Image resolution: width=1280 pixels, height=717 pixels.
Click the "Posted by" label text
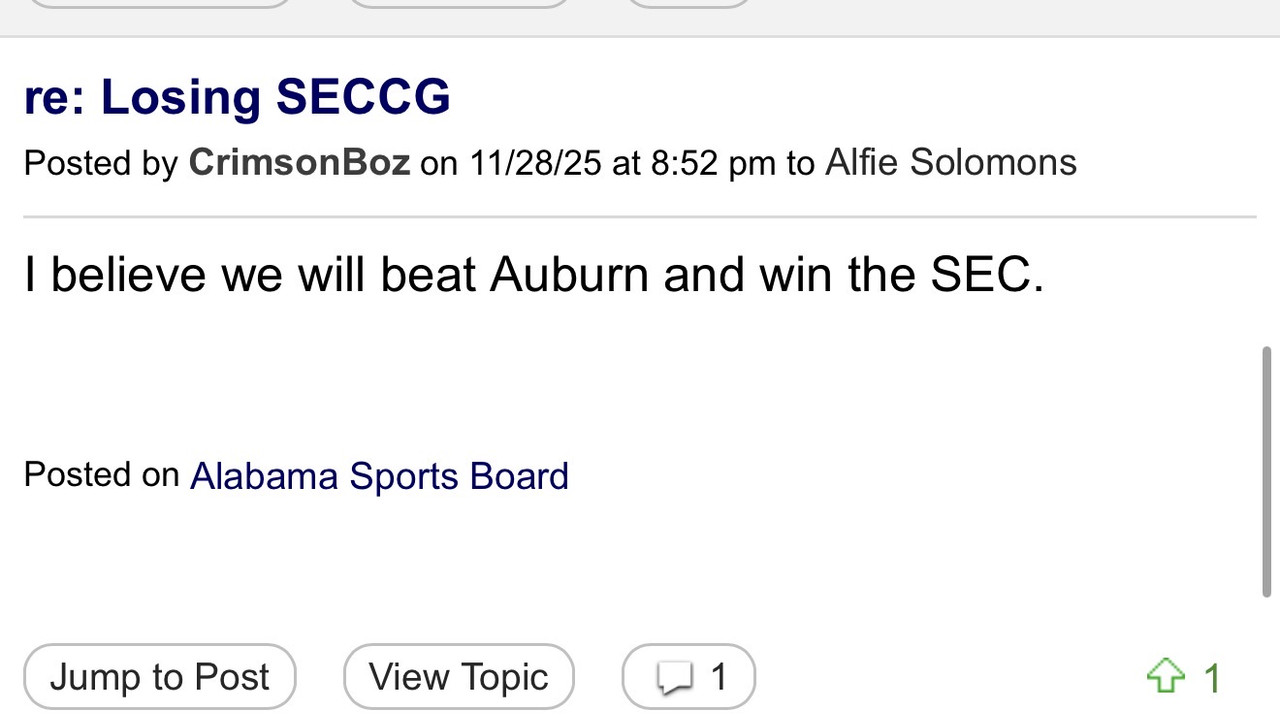coord(100,162)
